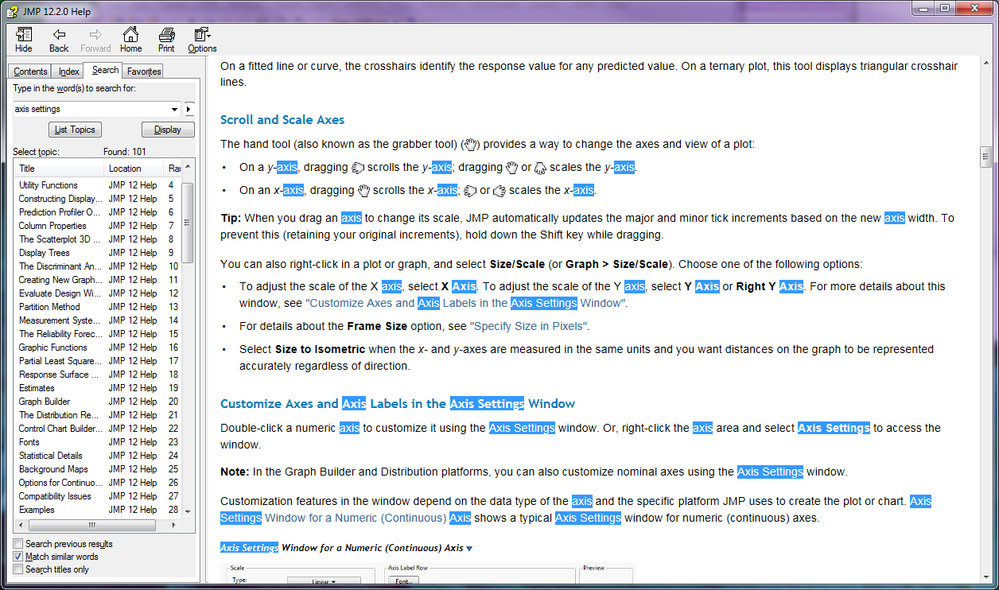Click the JMP Help title bar icon
Viewport: 999px width, 590px height.
point(13,11)
